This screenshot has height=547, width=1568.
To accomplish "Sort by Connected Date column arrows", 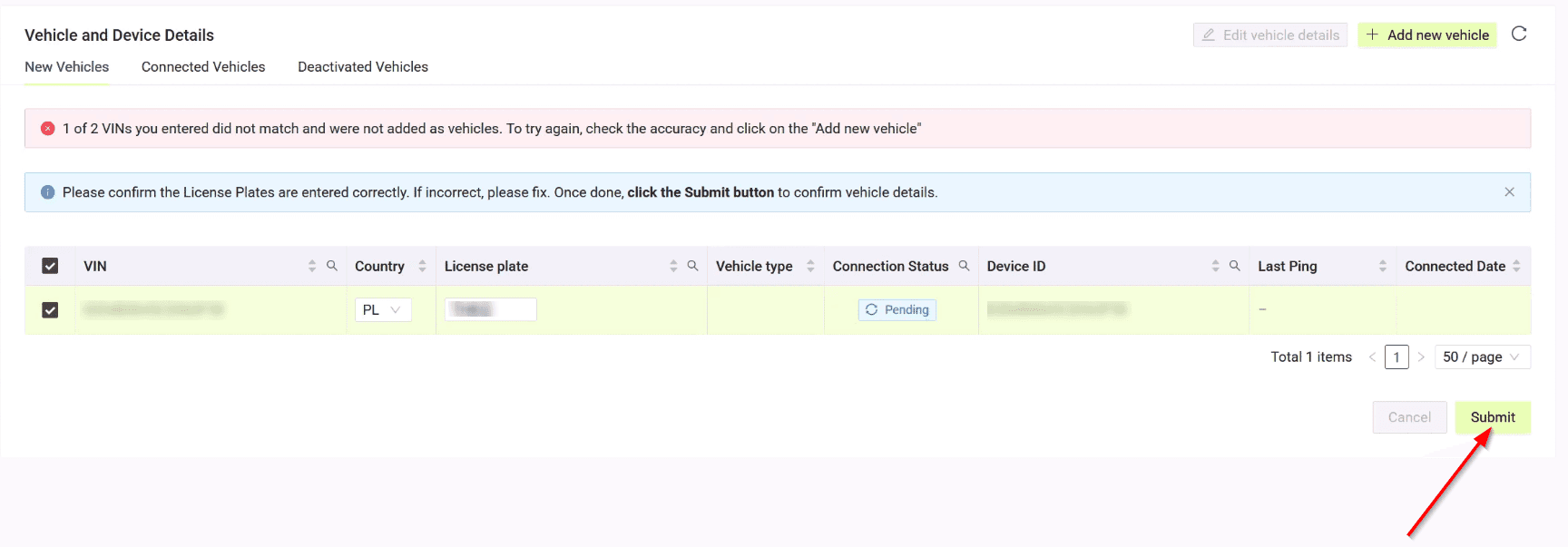I will pos(1516,266).
